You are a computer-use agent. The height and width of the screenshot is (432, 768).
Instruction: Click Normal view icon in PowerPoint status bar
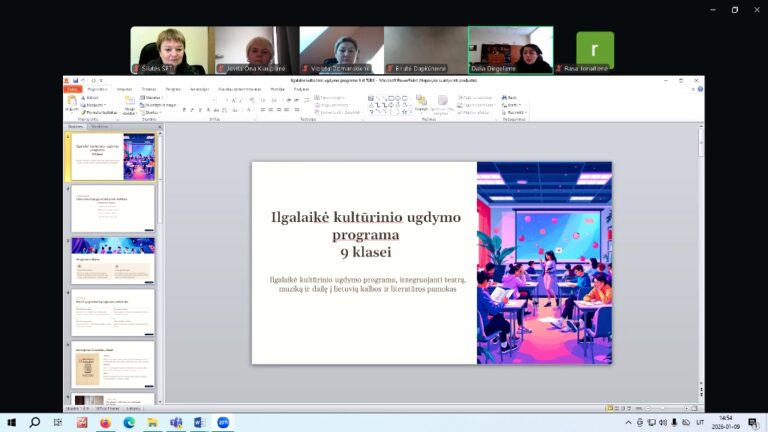pos(610,408)
